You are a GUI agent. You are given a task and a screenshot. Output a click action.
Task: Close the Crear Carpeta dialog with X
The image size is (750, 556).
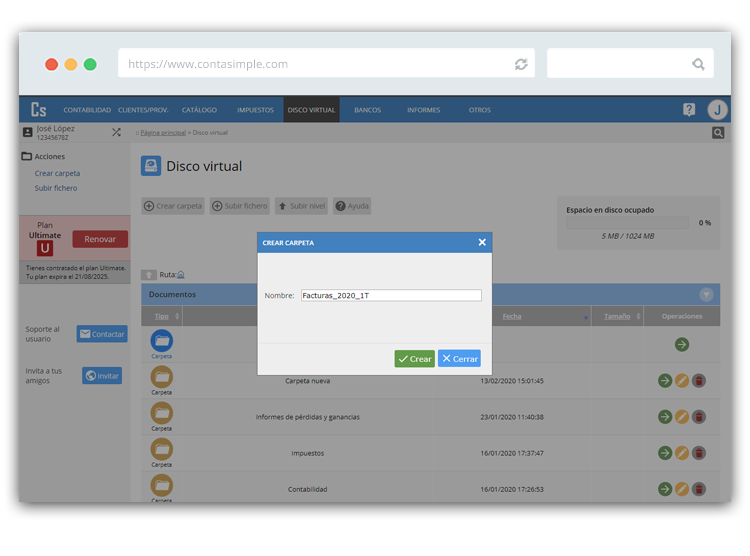(482, 242)
